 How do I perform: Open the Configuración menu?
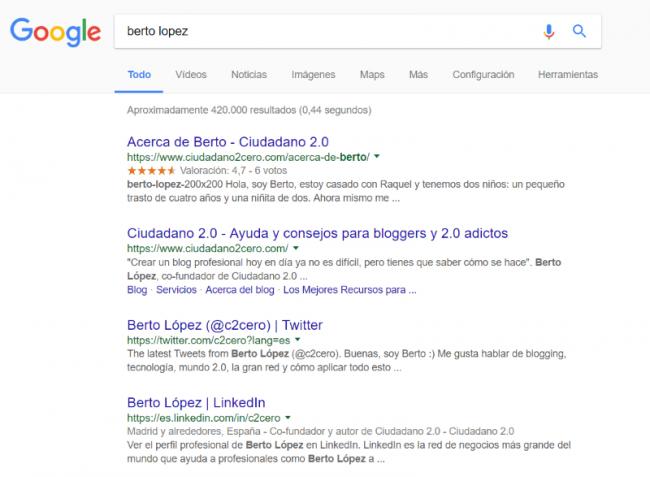(483, 75)
